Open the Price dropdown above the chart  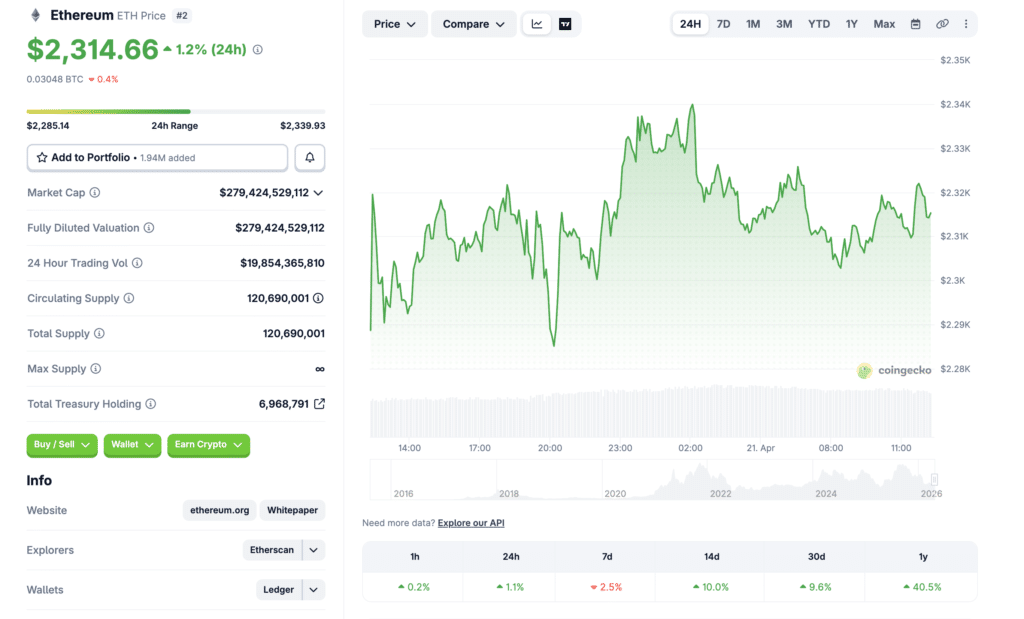coord(394,23)
